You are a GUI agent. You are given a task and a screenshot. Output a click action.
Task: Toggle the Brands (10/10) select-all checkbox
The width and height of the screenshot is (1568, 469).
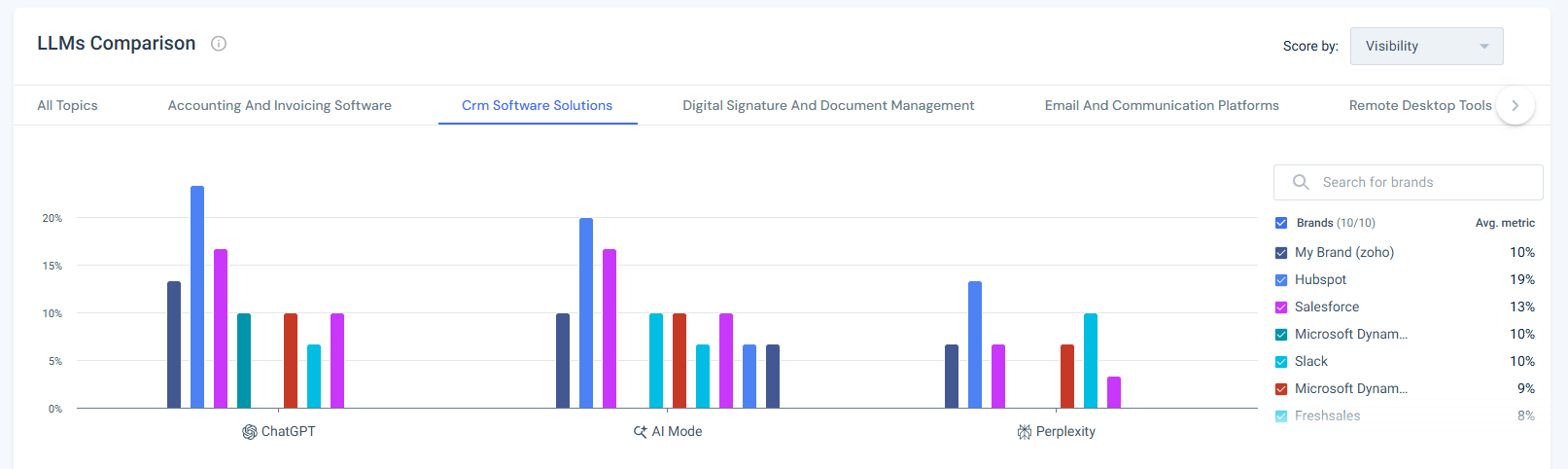(x=1281, y=223)
